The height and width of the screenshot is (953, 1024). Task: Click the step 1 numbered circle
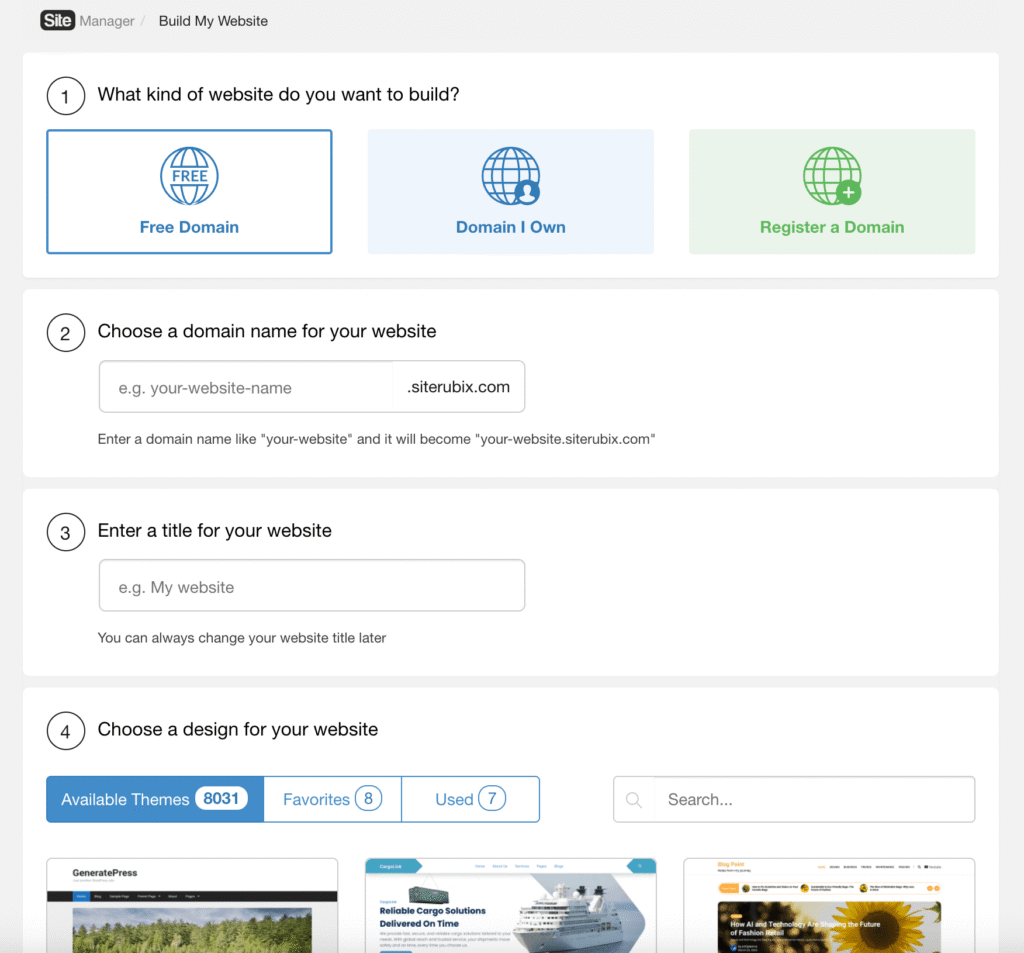(x=65, y=96)
